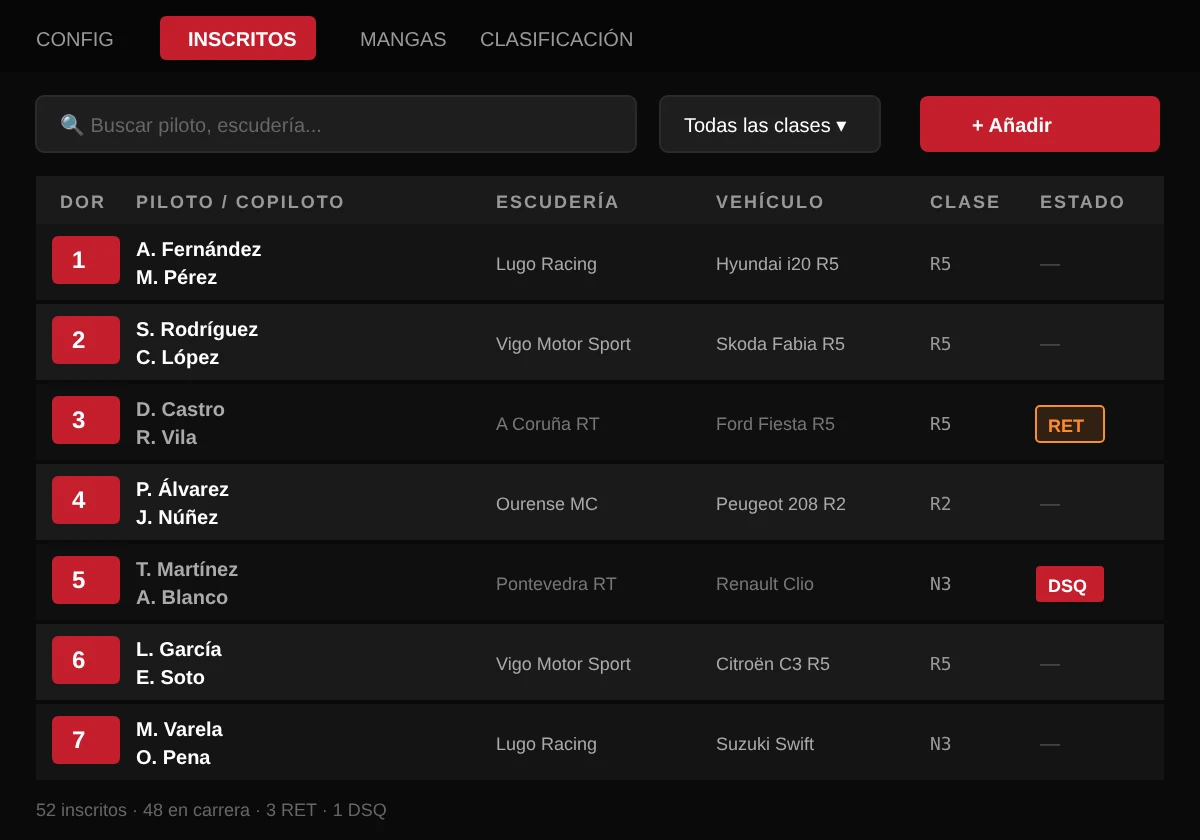This screenshot has height=840, width=1200.
Task: Click the Renault Clio vehicle cell
Action: pyautogui.click(x=765, y=584)
